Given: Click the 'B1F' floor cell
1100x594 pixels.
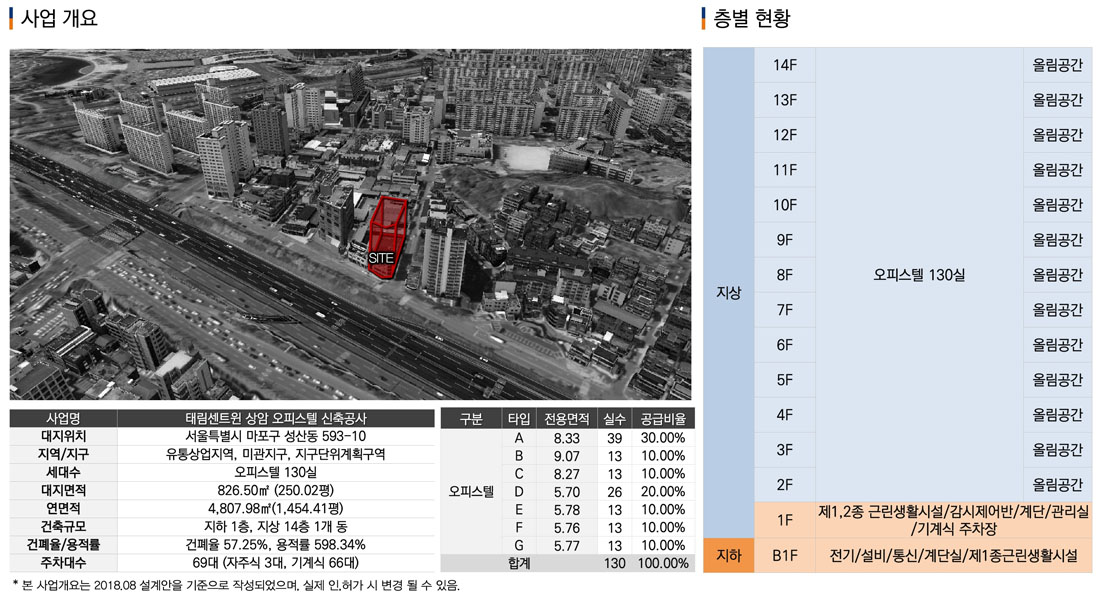Looking at the screenshot, I should point(785,555).
